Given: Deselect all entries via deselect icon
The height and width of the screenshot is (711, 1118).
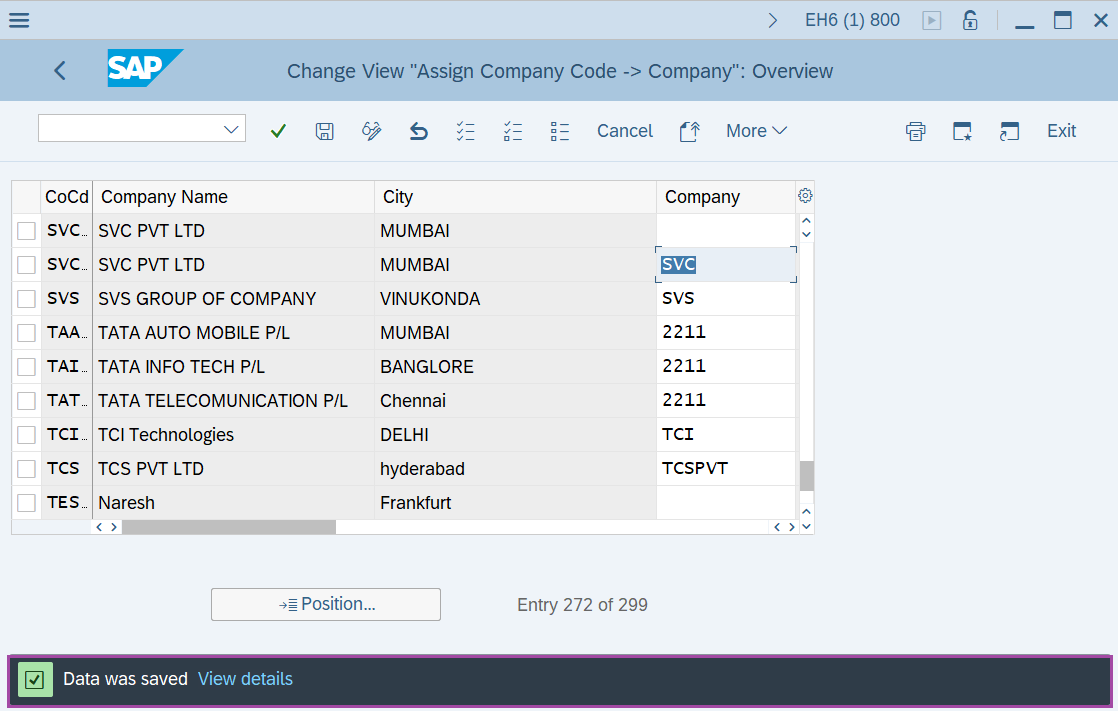Looking at the screenshot, I should pyautogui.click(x=513, y=130).
